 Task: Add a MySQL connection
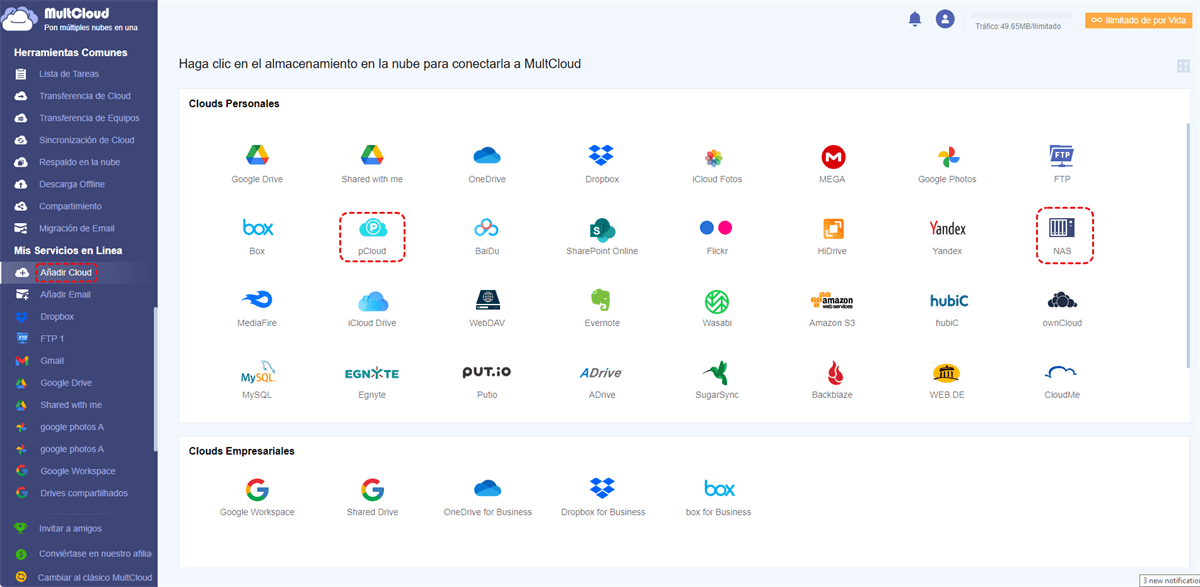pyautogui.click(x=257, y=374)
